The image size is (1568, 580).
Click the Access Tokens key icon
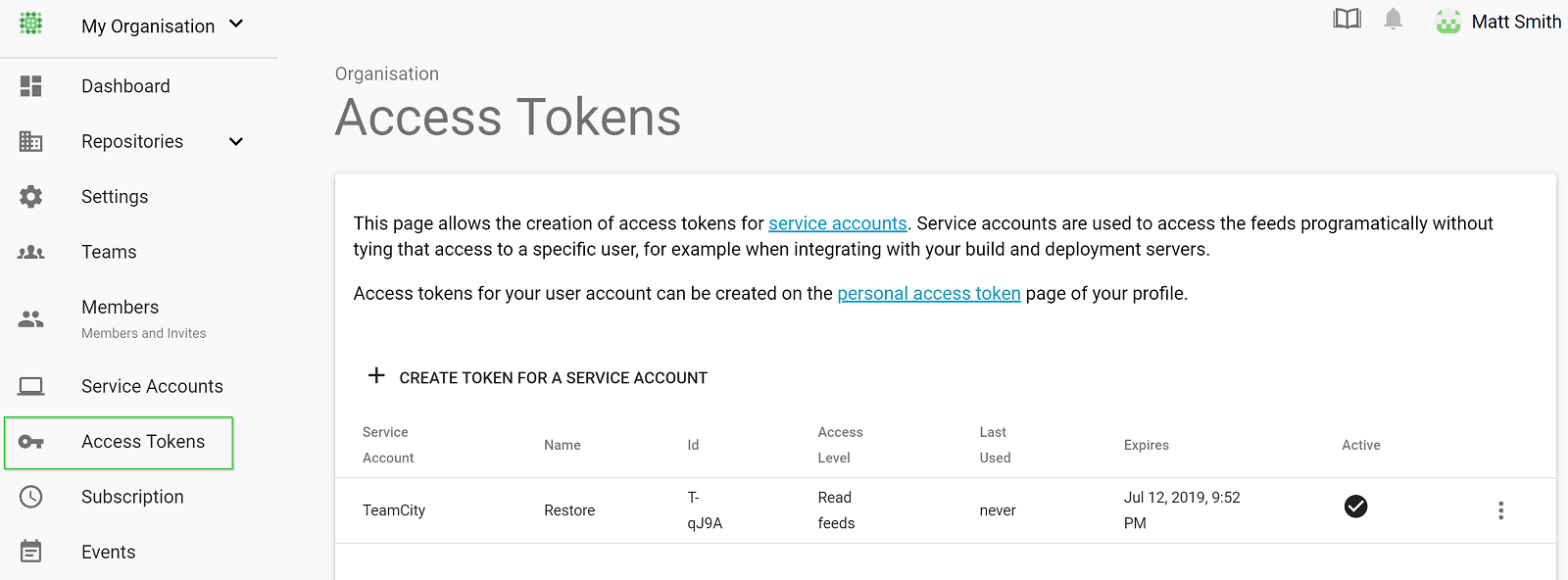pos(30,442)
